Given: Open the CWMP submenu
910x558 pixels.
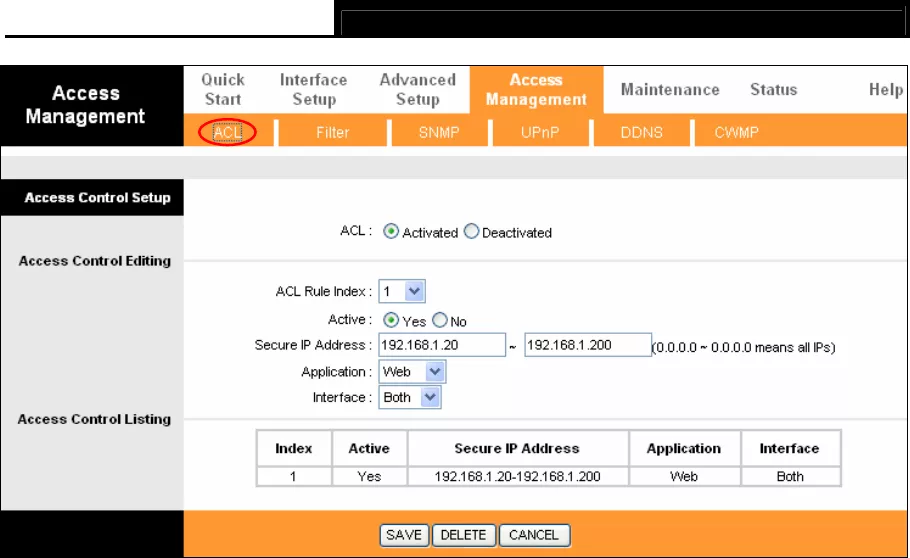Looking at the screenshot, I should 736,132.
